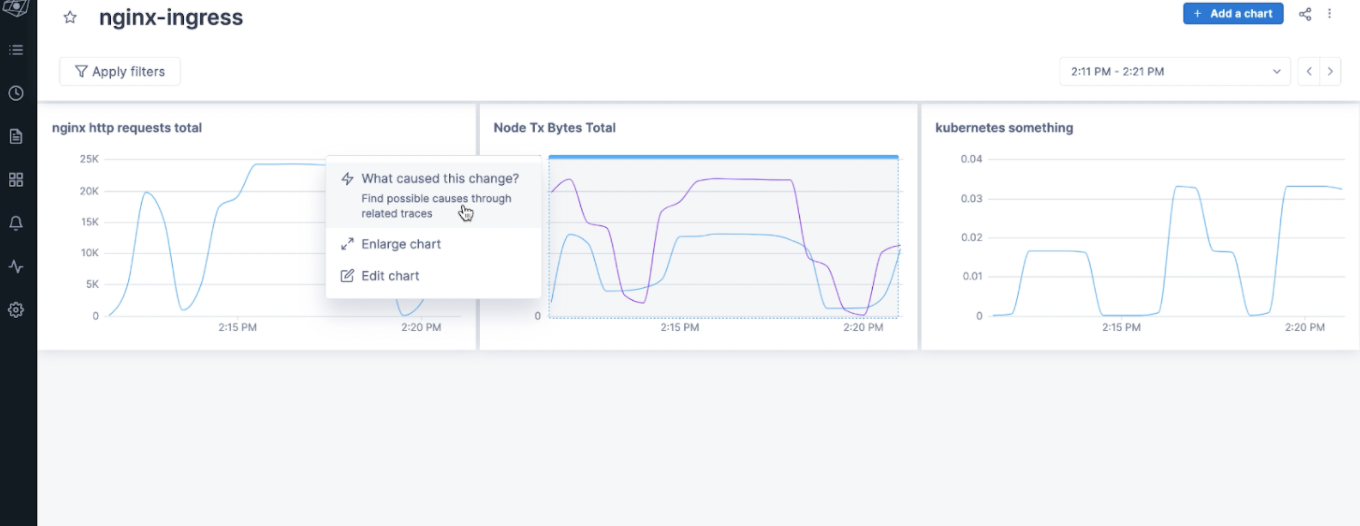Screen dimensions: 1360x526
Task: Go to the next time range
Action: [x=1330, y=72]
